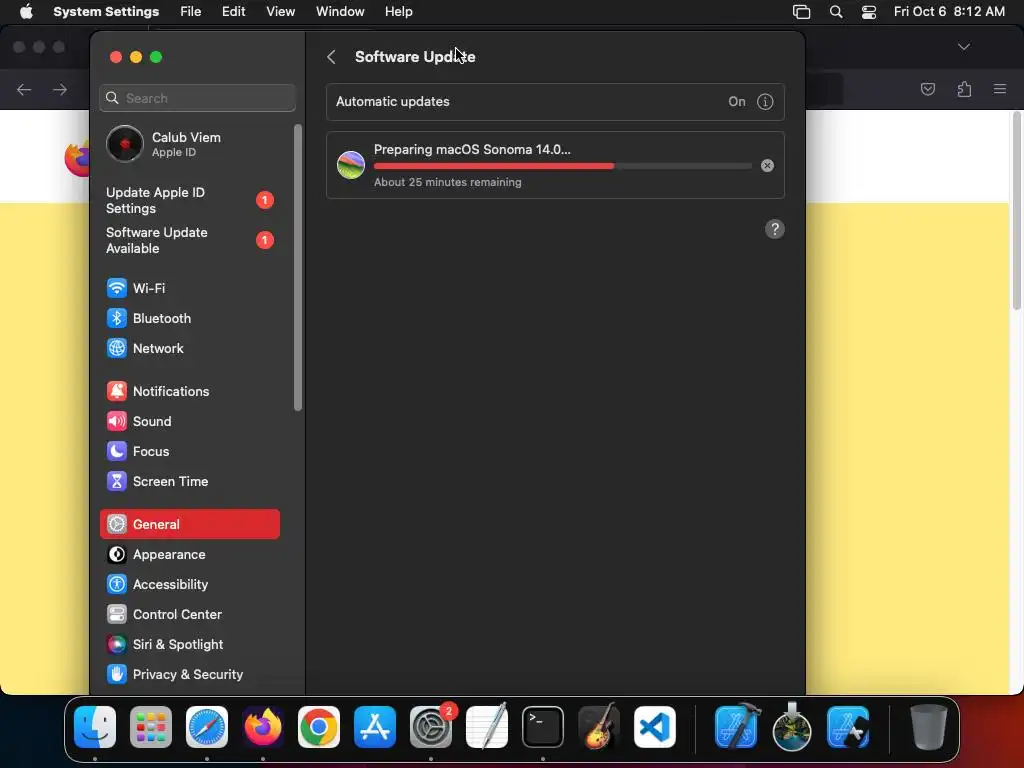
Task: Open Pocket icon in Firefox toolbar
Action: (927, 89)
